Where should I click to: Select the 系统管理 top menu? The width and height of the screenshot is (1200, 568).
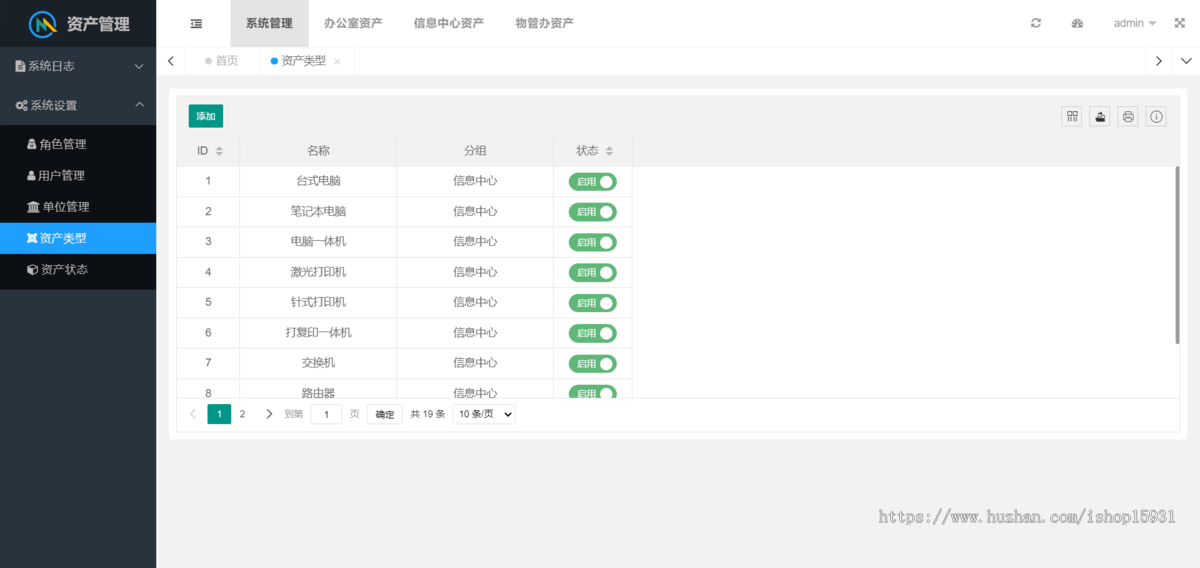click(x=269, y=23)
